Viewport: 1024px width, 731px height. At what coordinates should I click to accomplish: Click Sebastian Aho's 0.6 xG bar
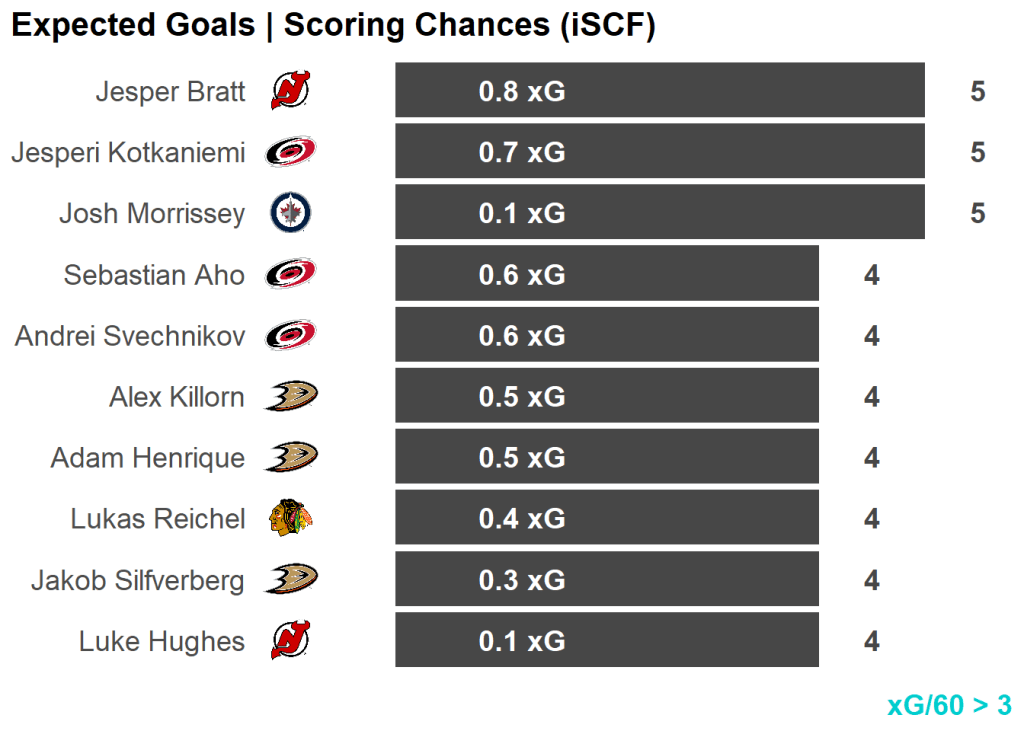tap(606, 274)
